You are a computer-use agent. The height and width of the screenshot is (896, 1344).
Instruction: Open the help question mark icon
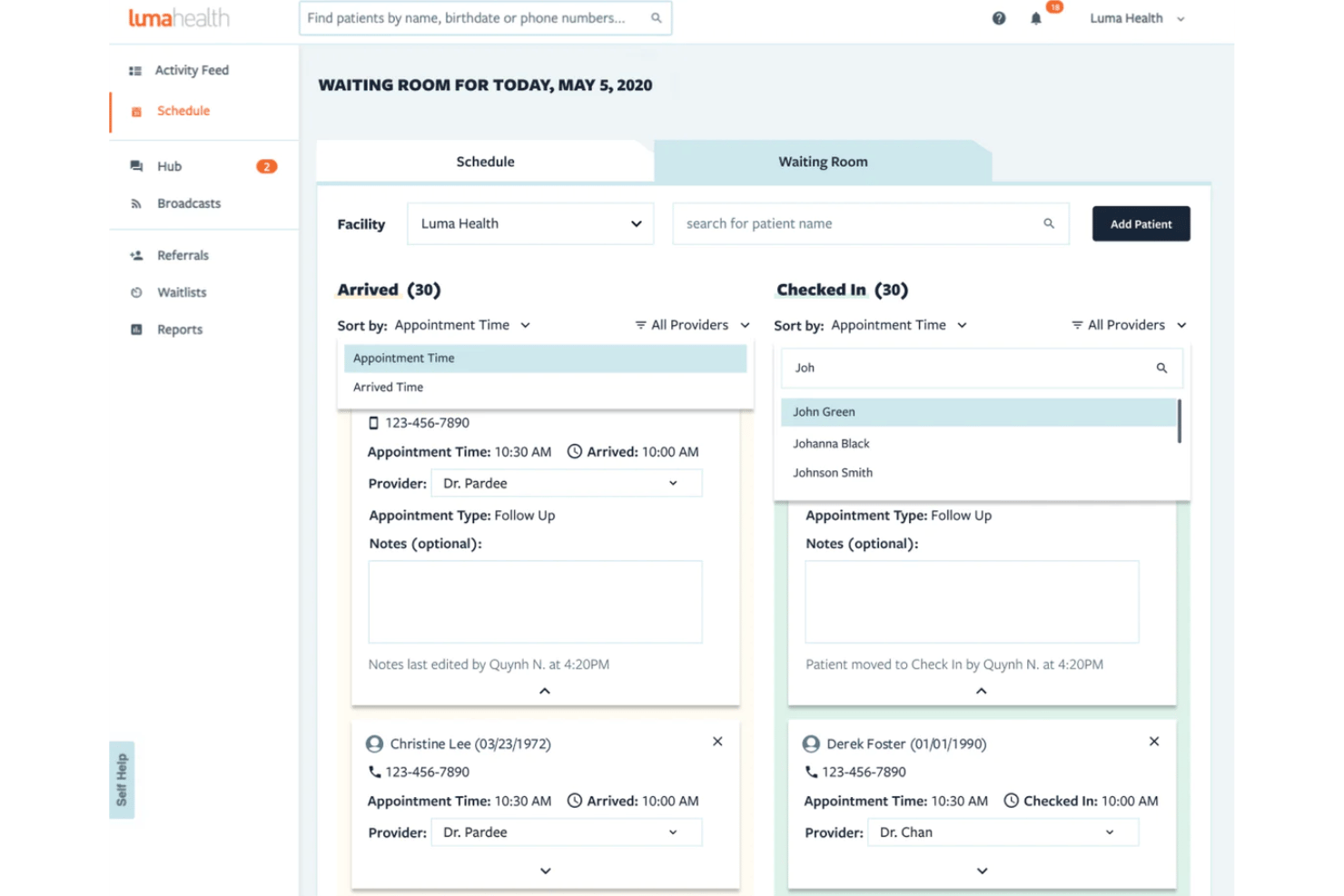999,18
